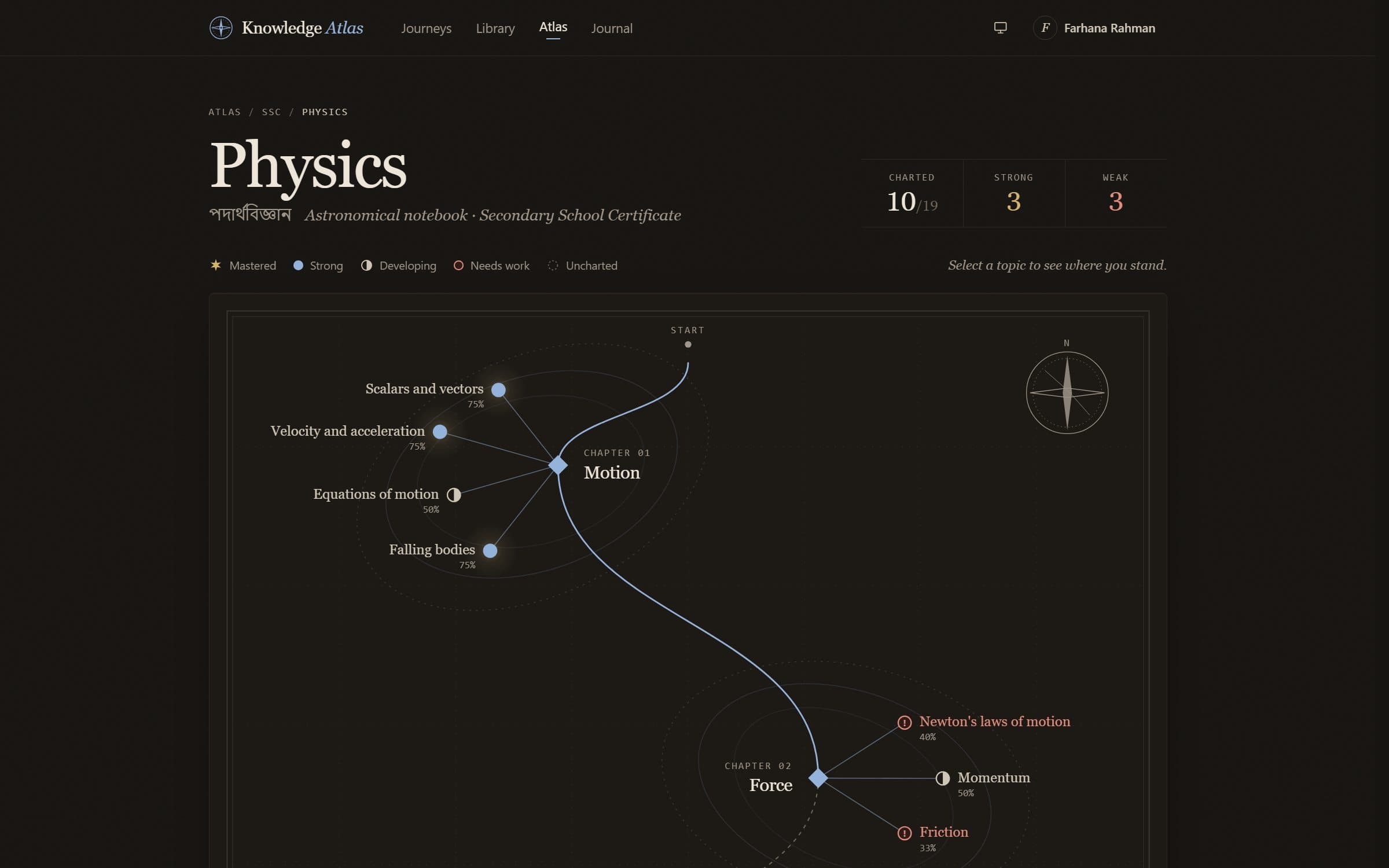Select the Momentum half-circle node
The image size is (1389, 868).
click(943, 778)
